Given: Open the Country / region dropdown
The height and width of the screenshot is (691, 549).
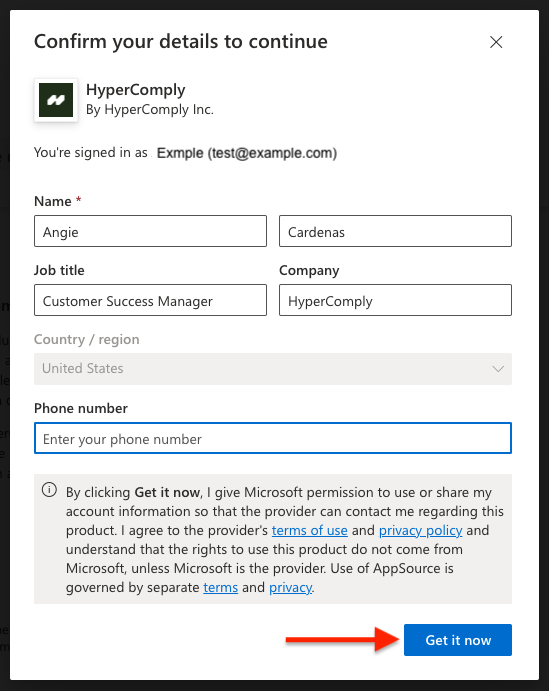Looking at the screenshot, I should 273,369.
